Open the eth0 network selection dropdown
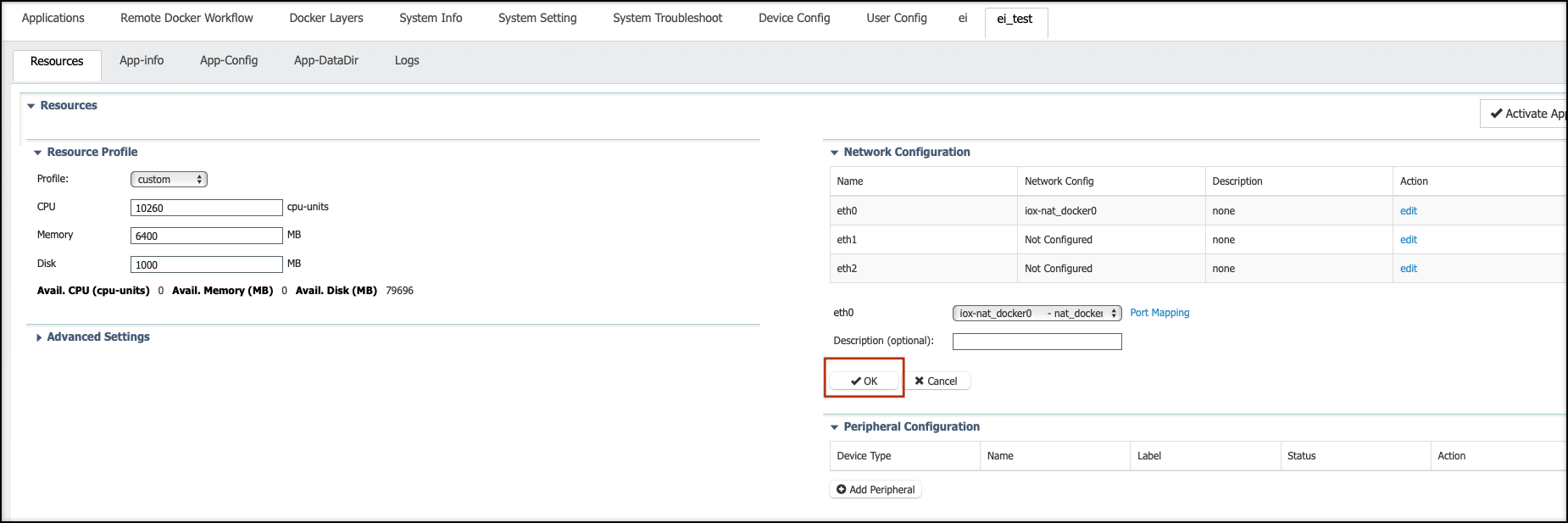Screen dimensions: 1568x523 1037,314
